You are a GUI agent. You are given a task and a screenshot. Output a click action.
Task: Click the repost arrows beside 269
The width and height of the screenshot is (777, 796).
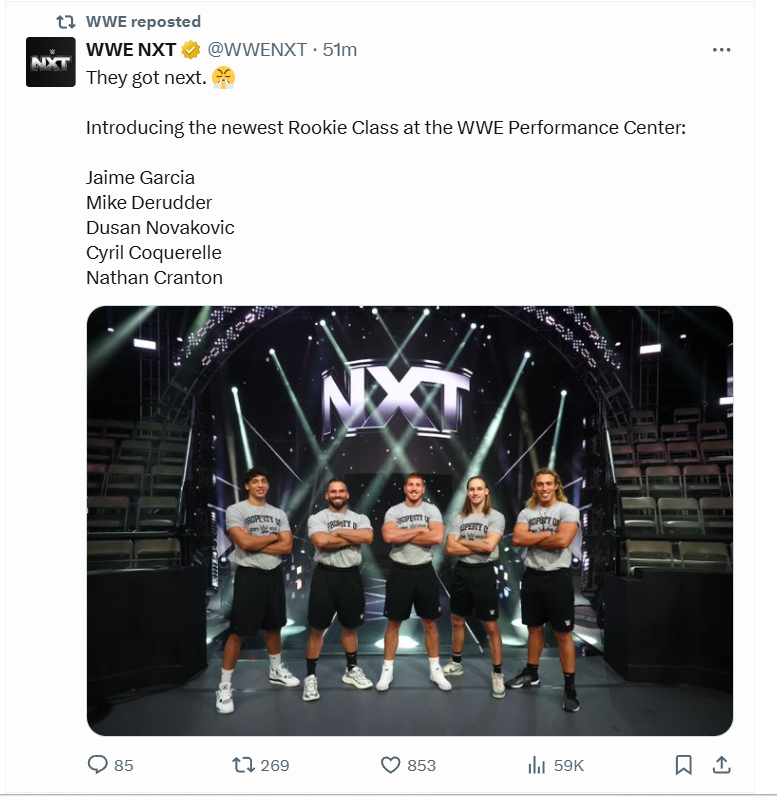click(x=242, y=765)
